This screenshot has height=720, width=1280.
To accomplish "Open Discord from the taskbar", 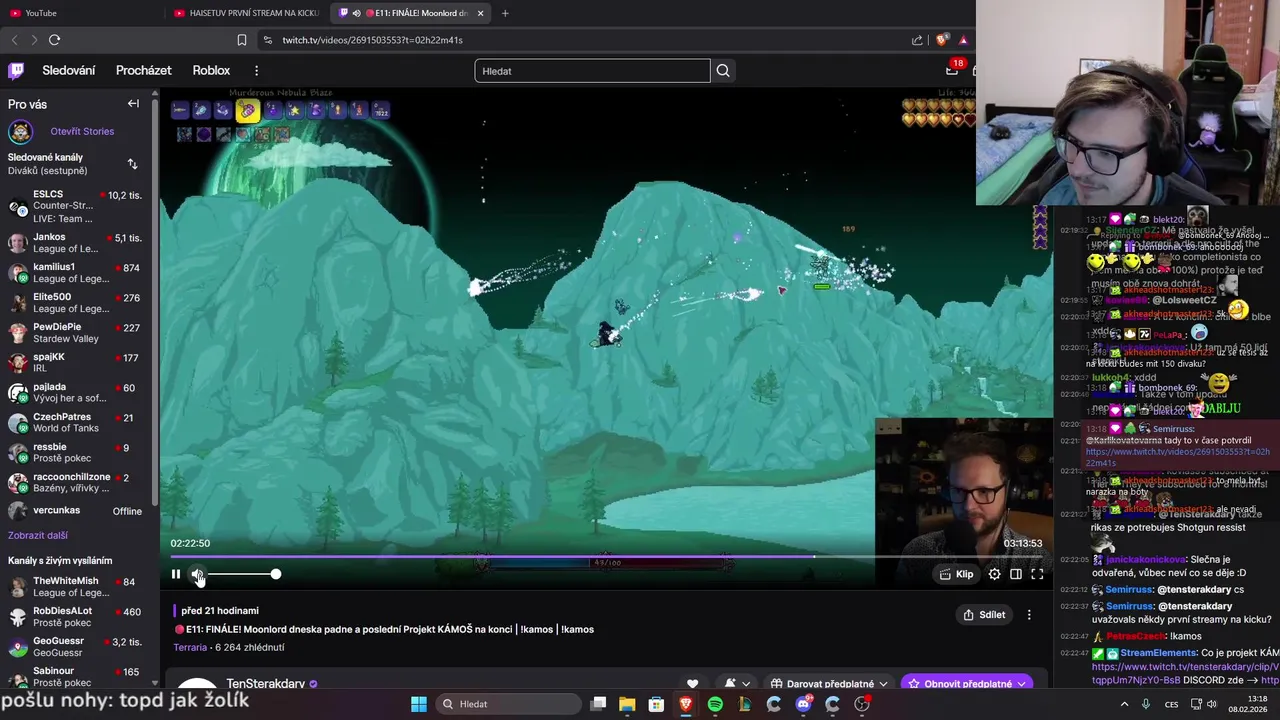I will pos(803,704).
